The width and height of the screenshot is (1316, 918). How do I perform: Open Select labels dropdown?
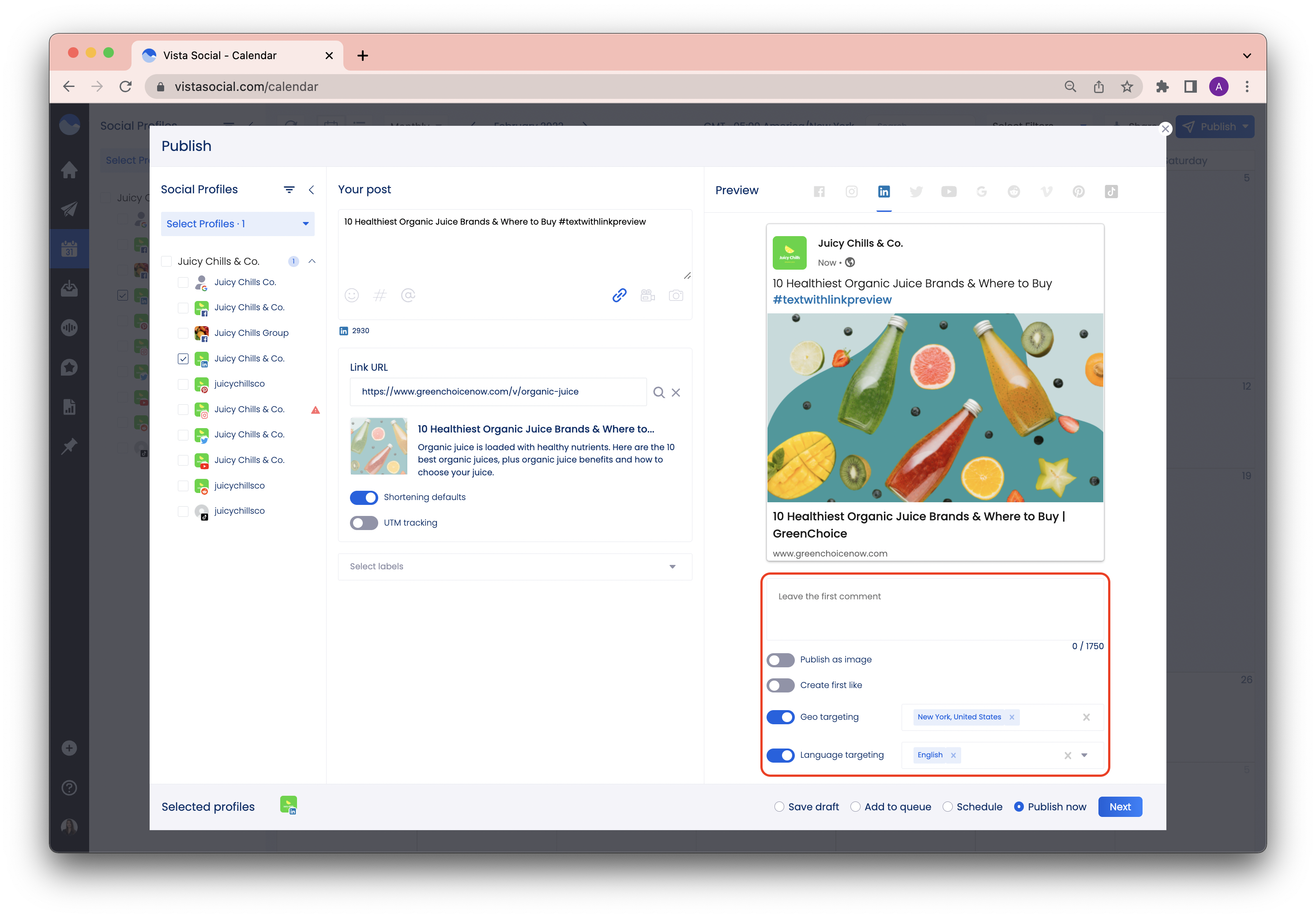pos(515,567)
